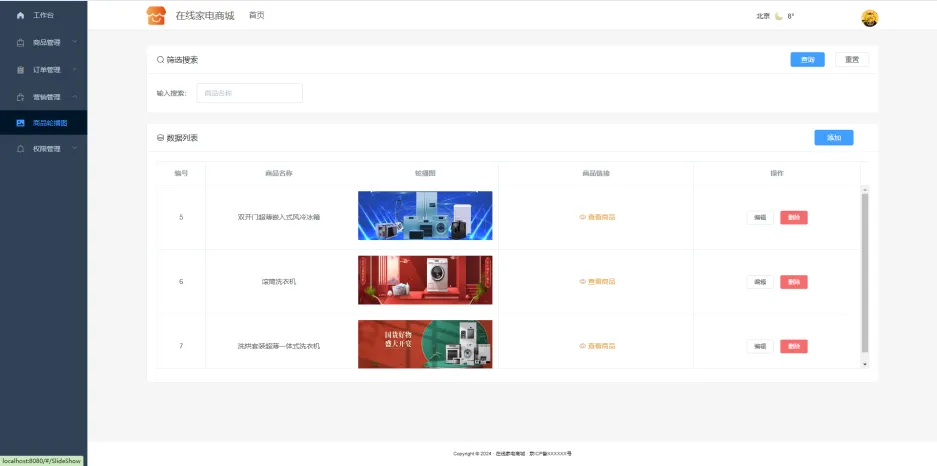
Task: Click the 订单管理 clipboard icon
Action: point(20,70)
